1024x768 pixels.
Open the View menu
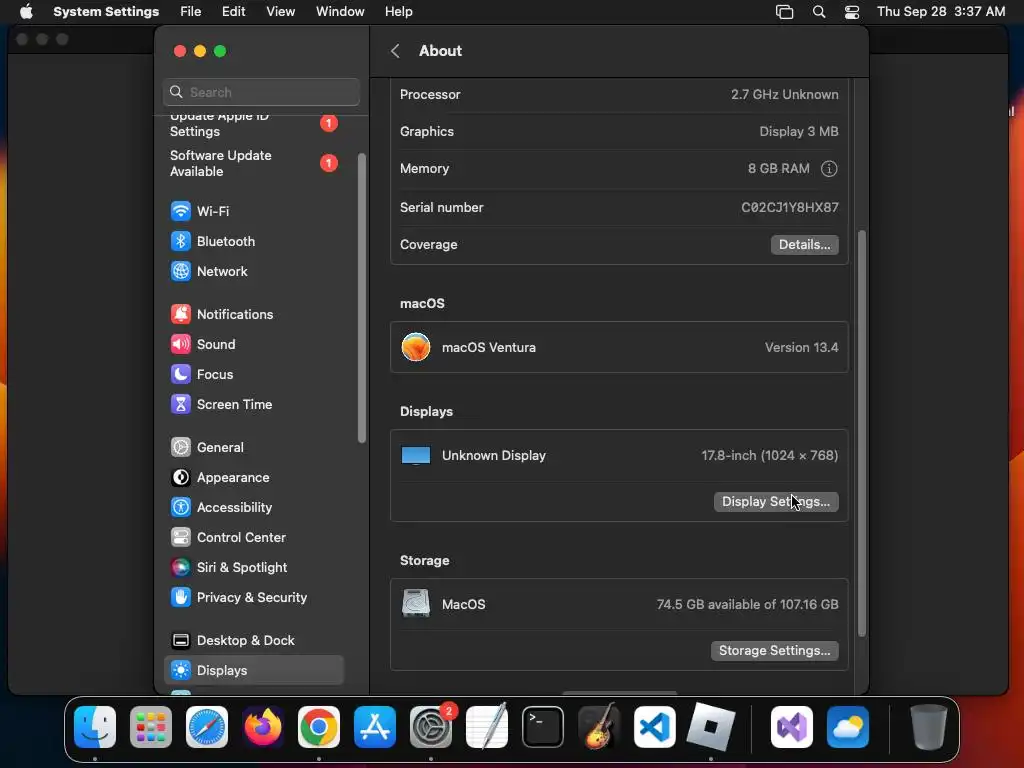(280, 12)
